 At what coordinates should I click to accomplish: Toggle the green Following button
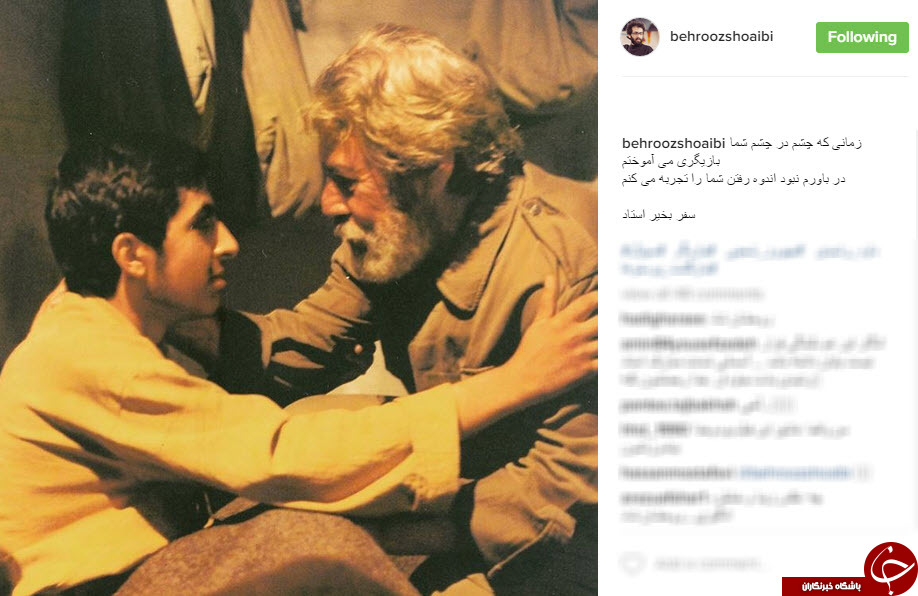click(x=862, y=37)
